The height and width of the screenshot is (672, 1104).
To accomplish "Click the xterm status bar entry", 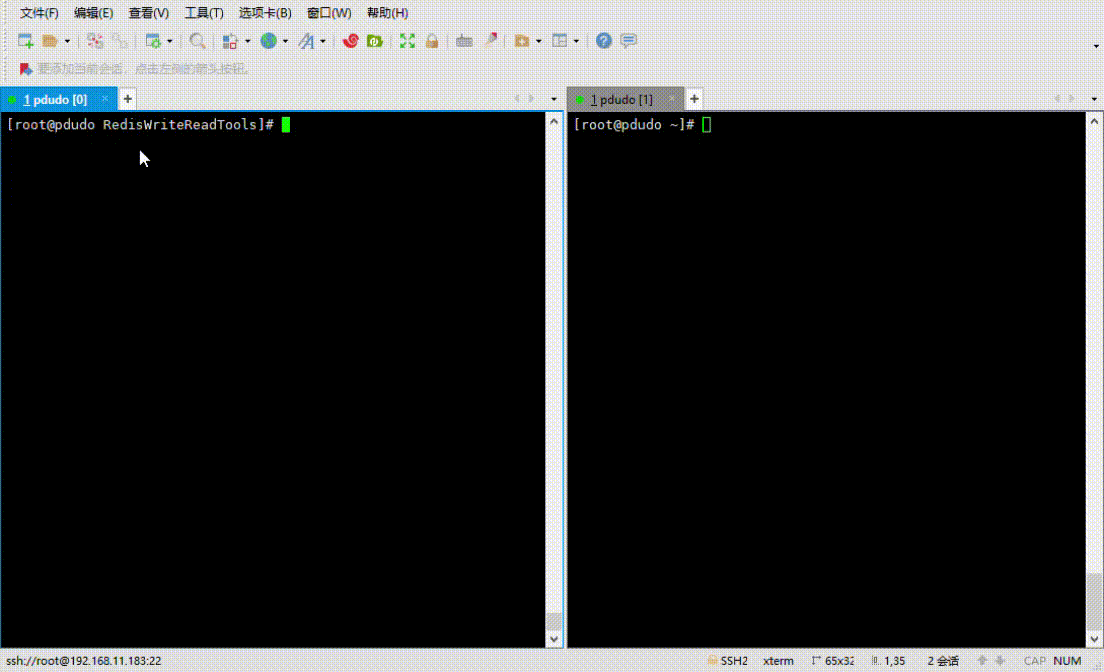I will pos(778,661).
